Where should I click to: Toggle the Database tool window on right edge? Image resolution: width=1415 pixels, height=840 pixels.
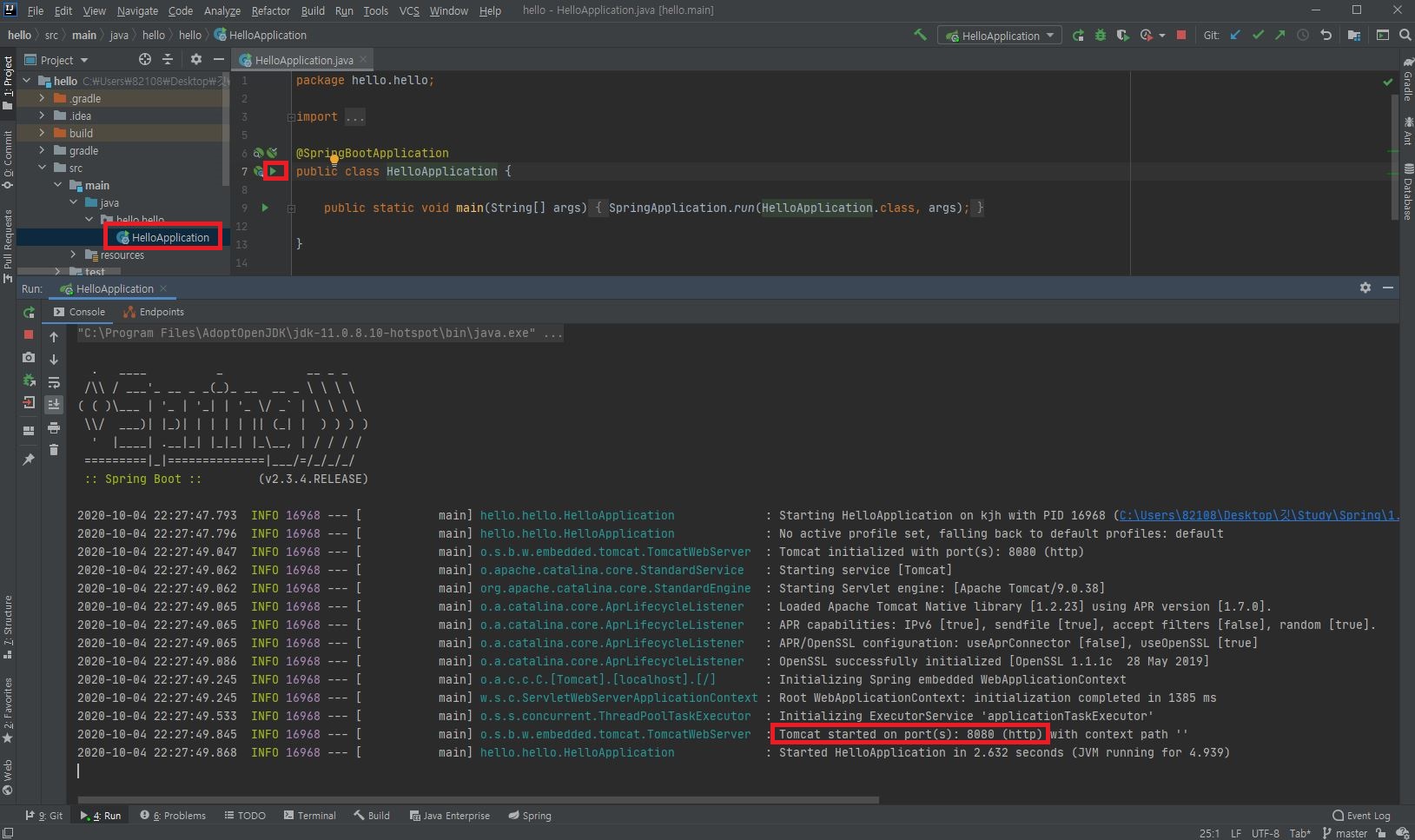click(x=1407, y=192)
